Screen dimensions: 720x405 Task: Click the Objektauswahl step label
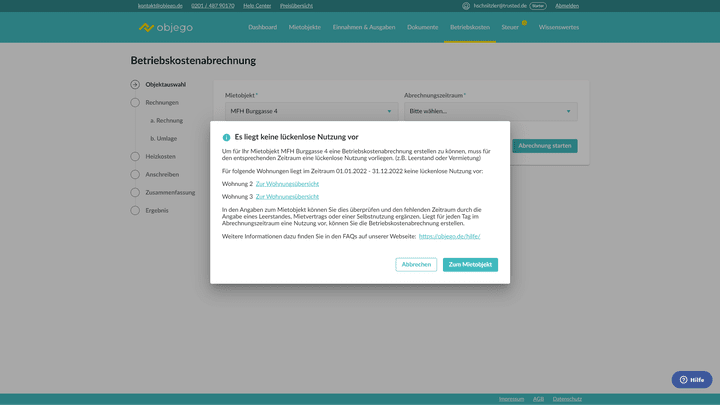(166, 84)
